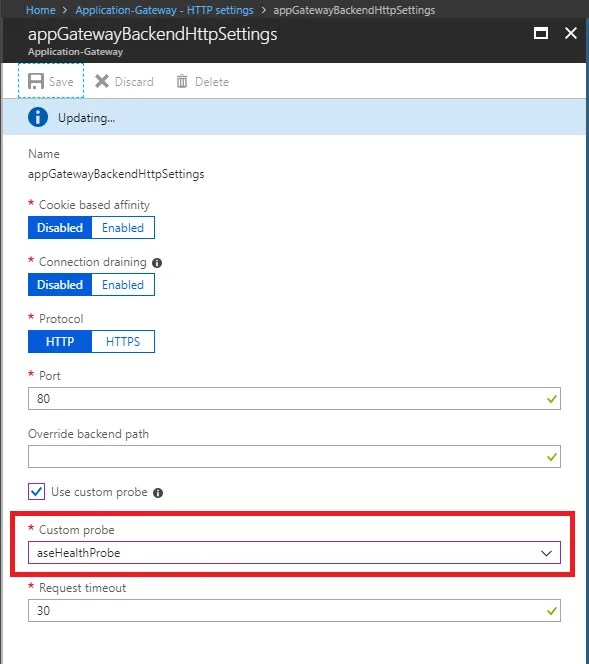Select the HTTP protocol option

click(60, 341)
